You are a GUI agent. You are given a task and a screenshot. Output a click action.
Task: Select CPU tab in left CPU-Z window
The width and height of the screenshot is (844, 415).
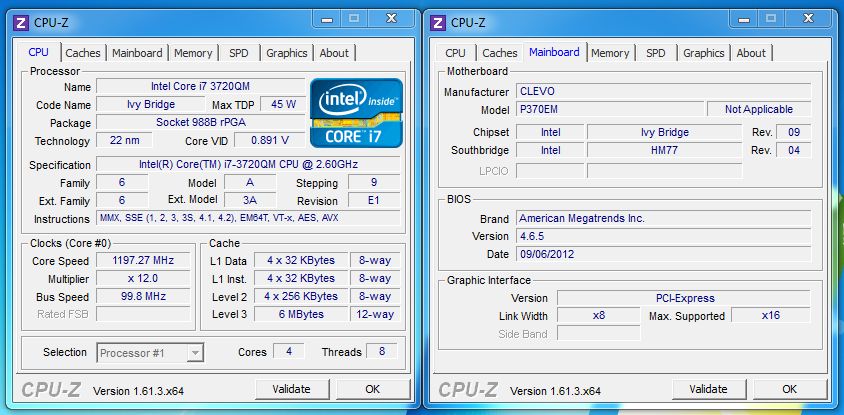click(38, 52)
